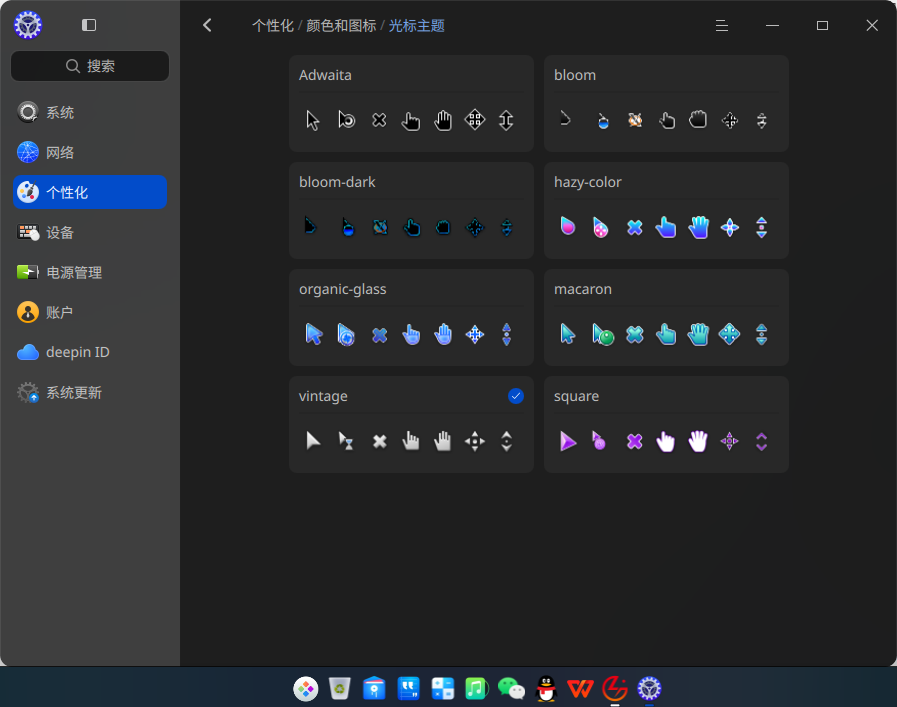Click the checkmark on the vintage theme

515,396
